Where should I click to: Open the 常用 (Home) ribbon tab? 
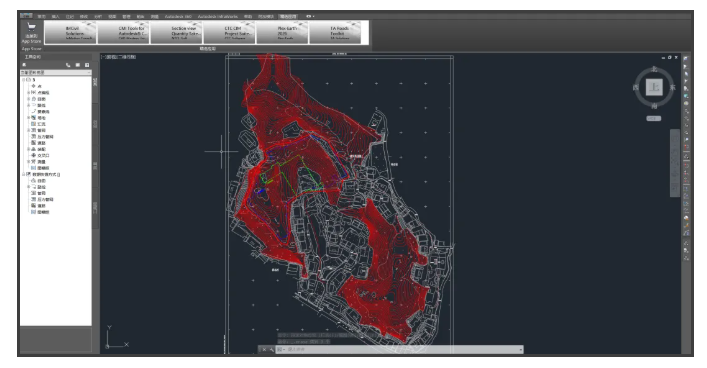pos(41,17)
